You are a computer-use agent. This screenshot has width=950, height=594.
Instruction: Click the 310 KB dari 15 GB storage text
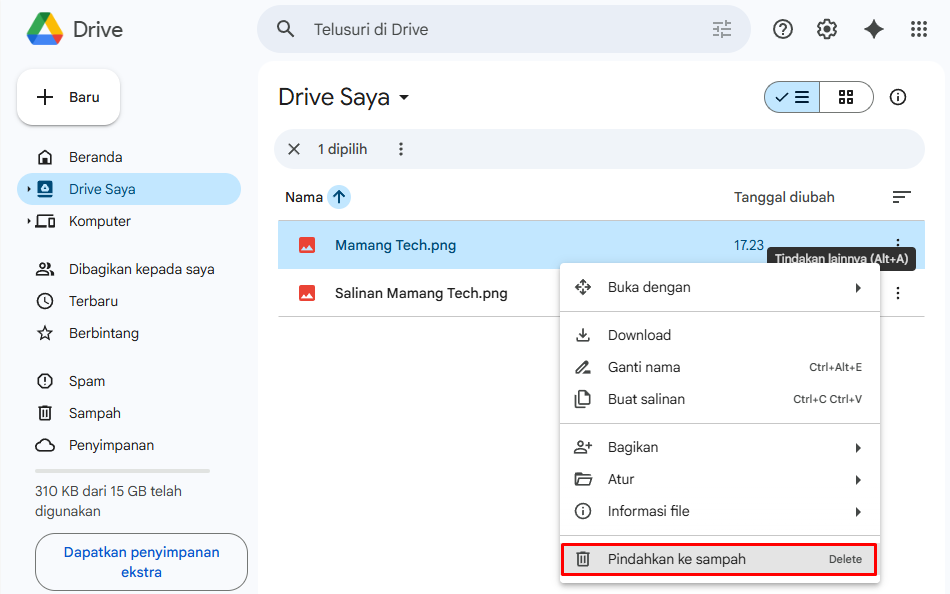[108, 501]
